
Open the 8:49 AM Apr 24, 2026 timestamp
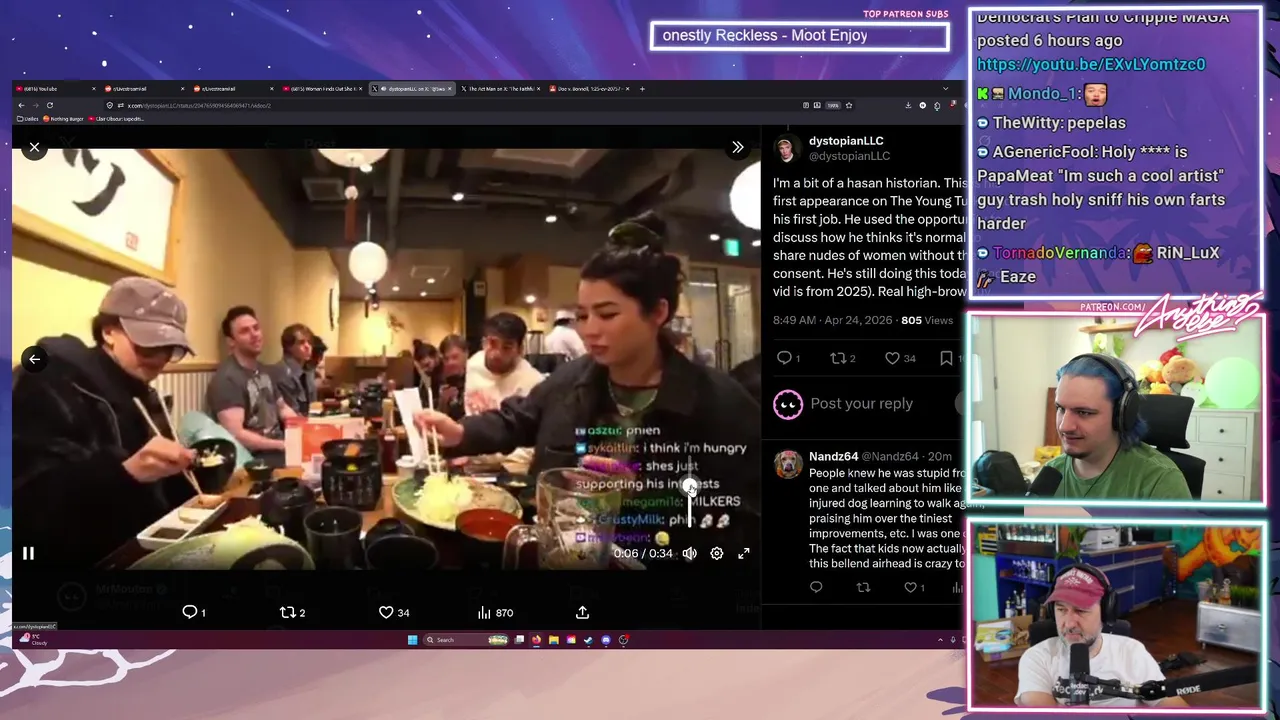[x=833, y=320]
